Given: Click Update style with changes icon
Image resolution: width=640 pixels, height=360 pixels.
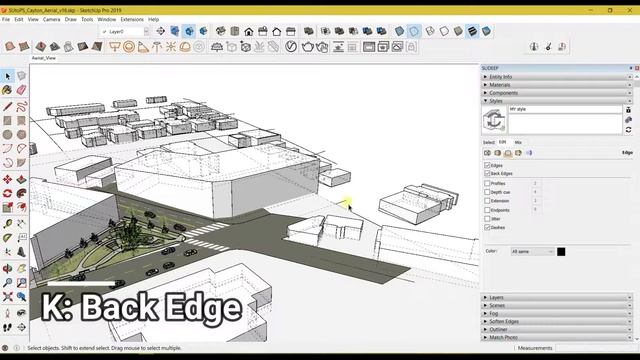Looking at the screenshot, I should (x=629, y=130).
